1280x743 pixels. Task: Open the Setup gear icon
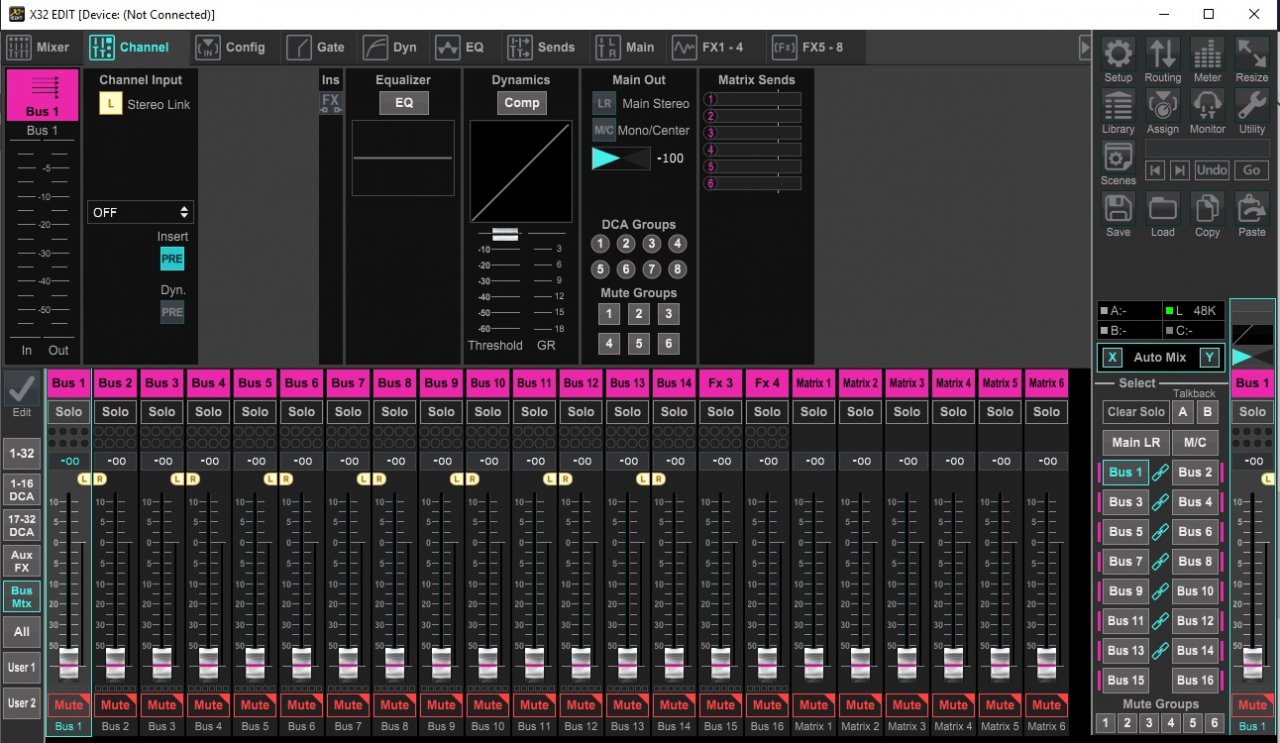click(1118, 53)
